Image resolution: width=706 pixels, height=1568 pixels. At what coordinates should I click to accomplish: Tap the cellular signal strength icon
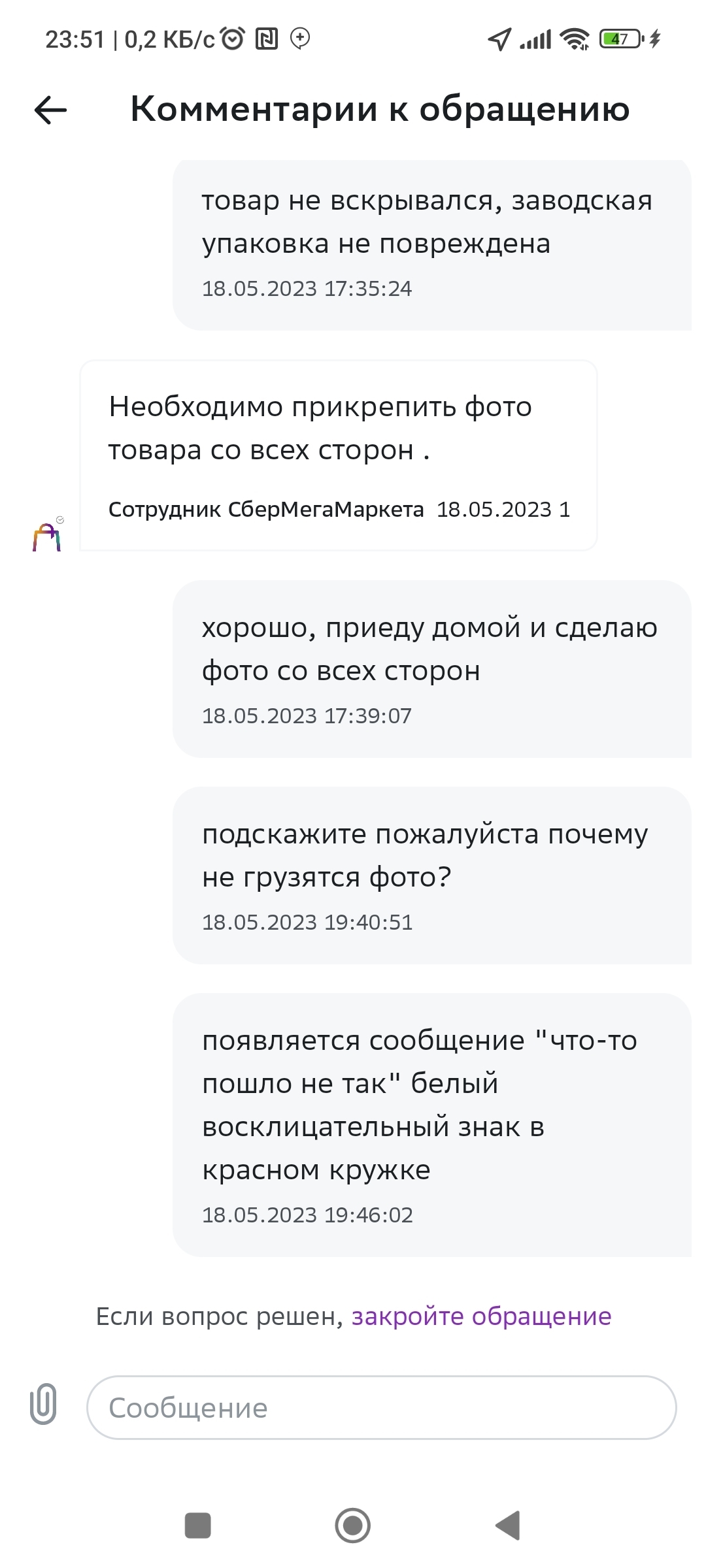(535, 39)
